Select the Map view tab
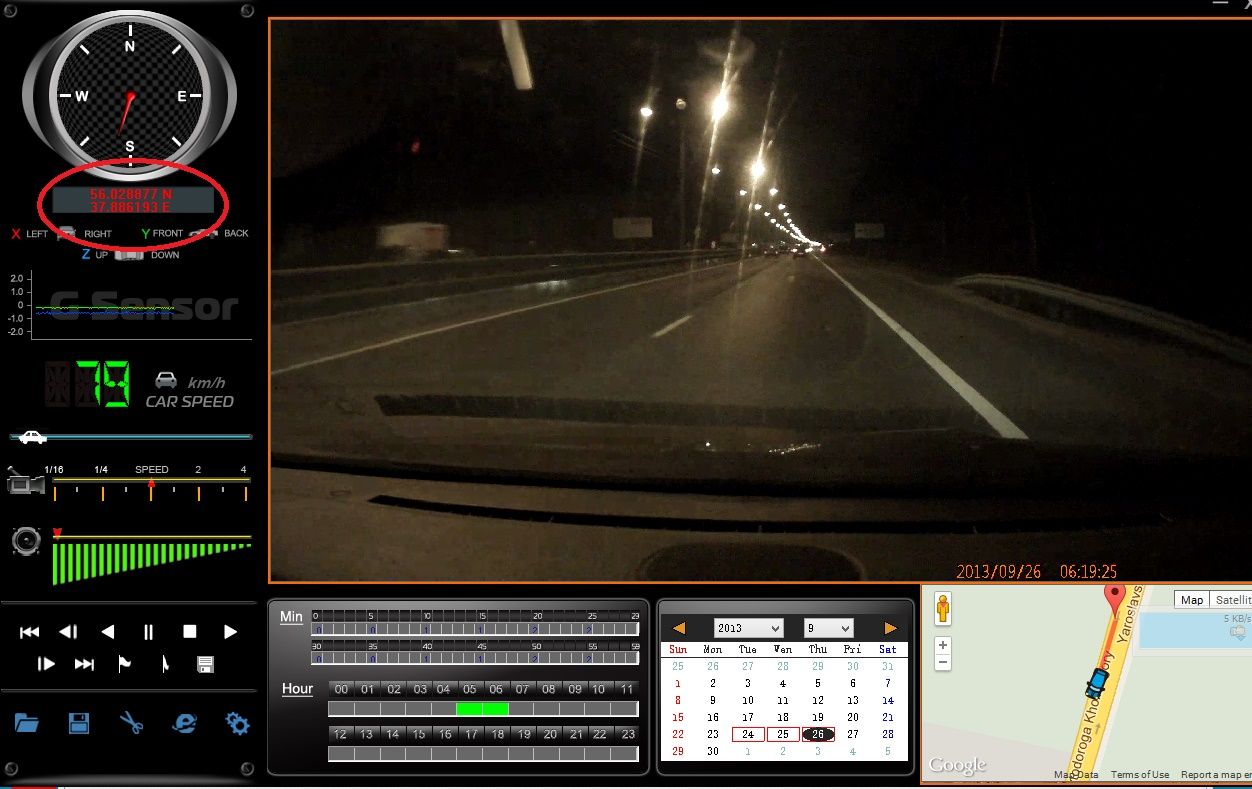This screenshot has height=789, width=1252. coord(1192,600)
